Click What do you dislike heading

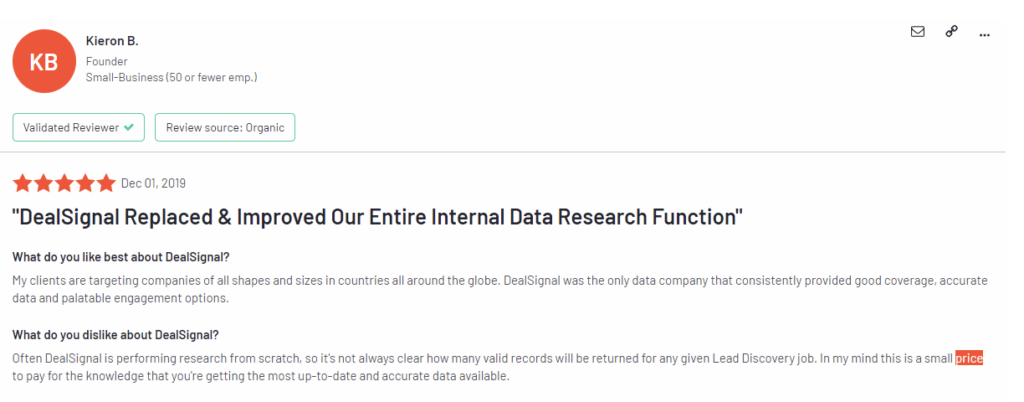point(116,335)
